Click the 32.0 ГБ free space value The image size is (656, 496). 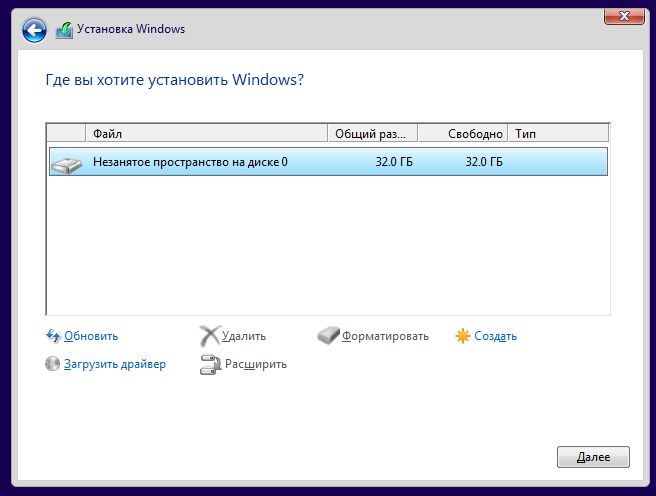point(484,162)
